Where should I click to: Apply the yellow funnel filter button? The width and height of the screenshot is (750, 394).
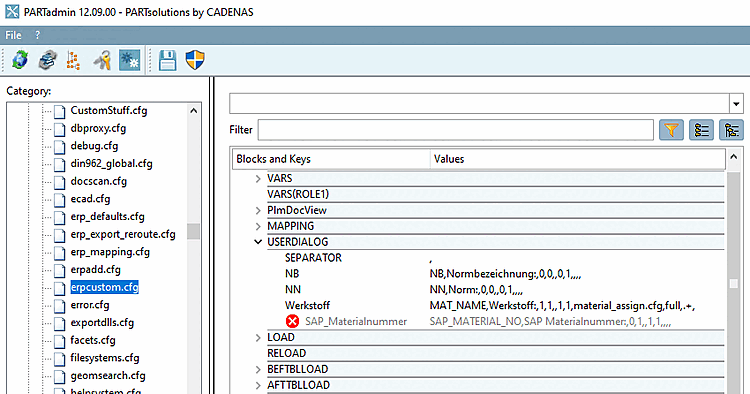pyautogui.click(x=671, y=130)
